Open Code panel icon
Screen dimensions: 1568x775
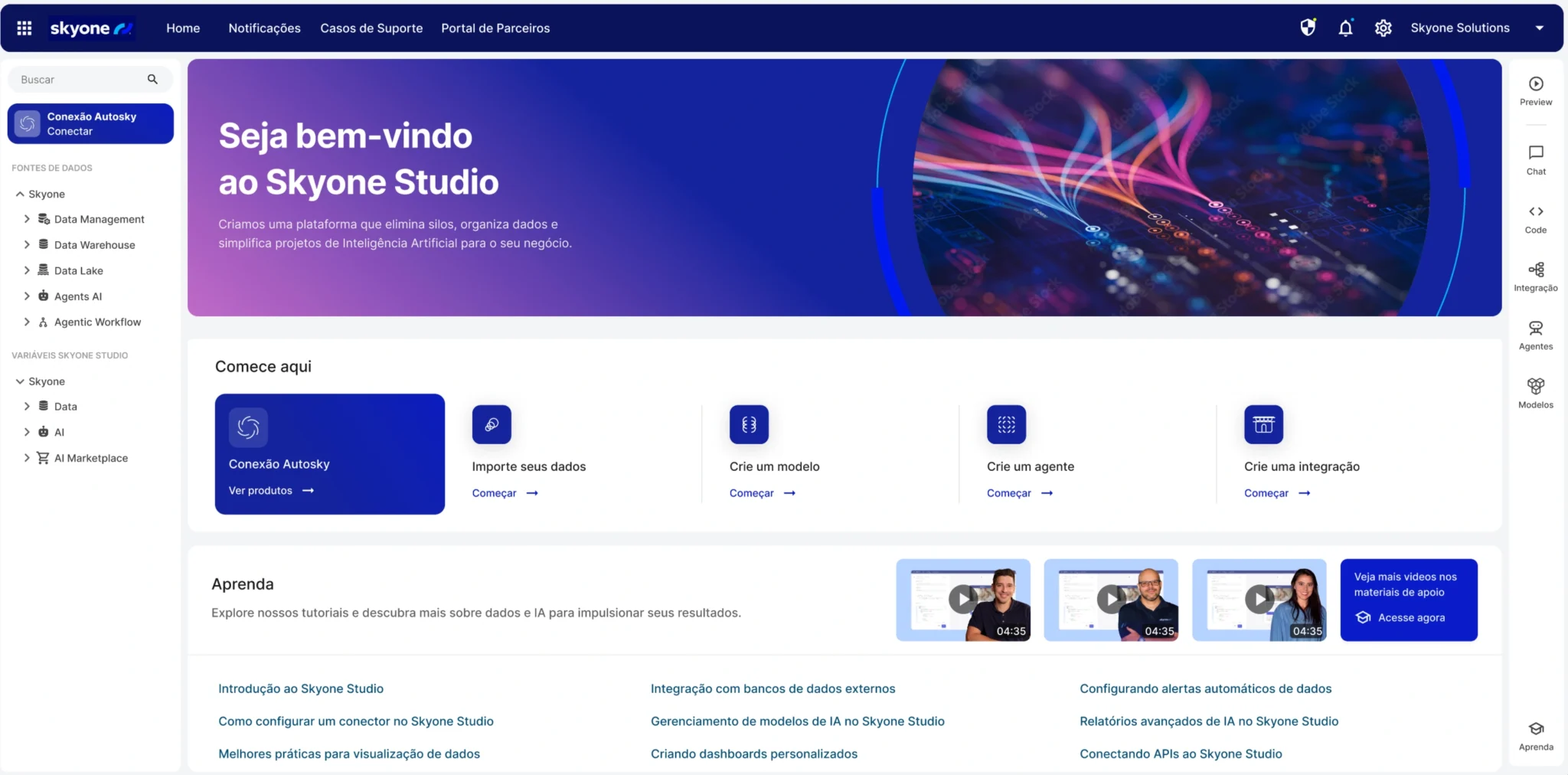(x=1536, y=219)
